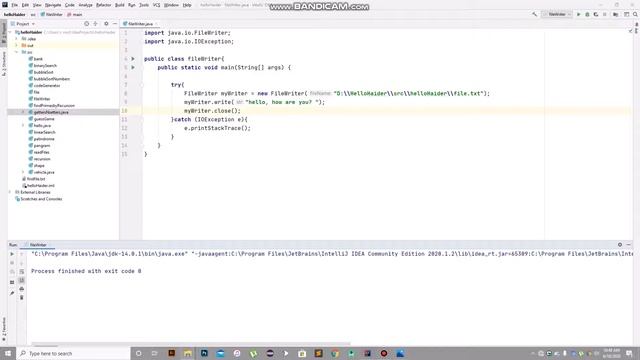
Task: Open the run configuration dropdown
Action: [557, 14]
